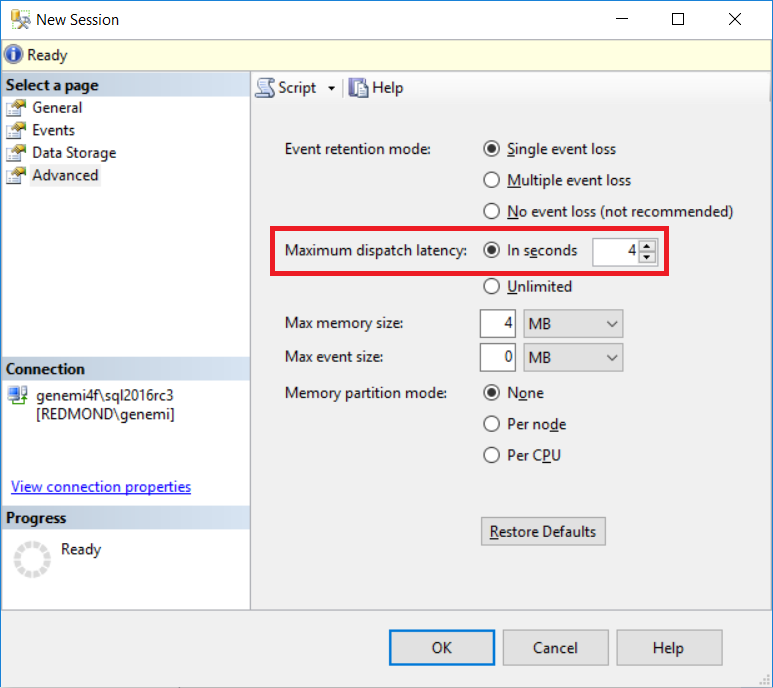This screenshot has width=773, height=688.
Task: Close the New Session dialog
Action: (x=735, y=19)
